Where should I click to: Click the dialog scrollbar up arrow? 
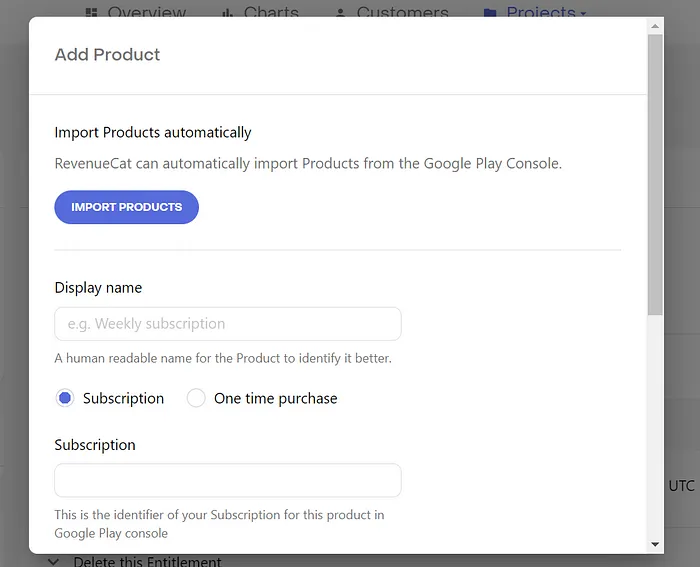point(655,25)
